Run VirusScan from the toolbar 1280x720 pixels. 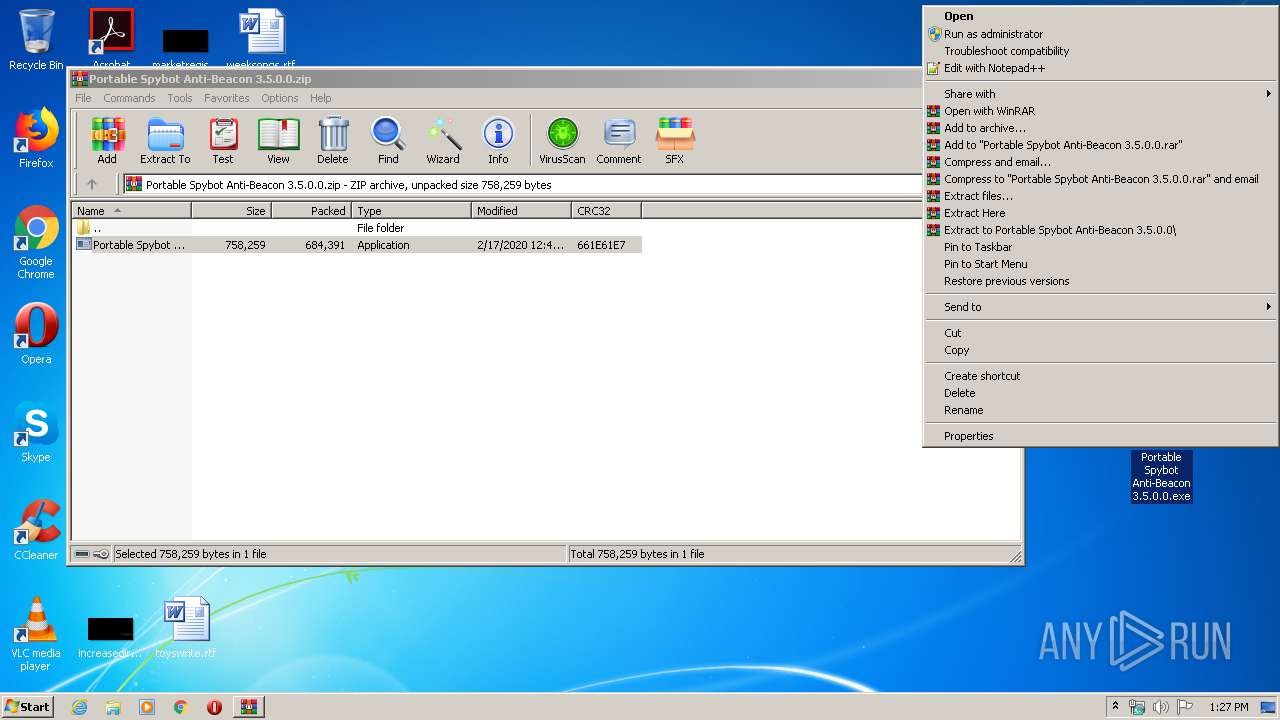pos(562,141)
